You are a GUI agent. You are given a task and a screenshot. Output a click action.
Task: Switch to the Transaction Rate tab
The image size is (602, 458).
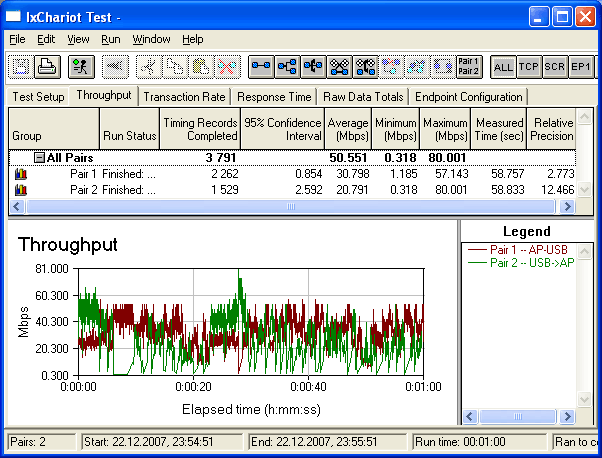tap(184, 97)
